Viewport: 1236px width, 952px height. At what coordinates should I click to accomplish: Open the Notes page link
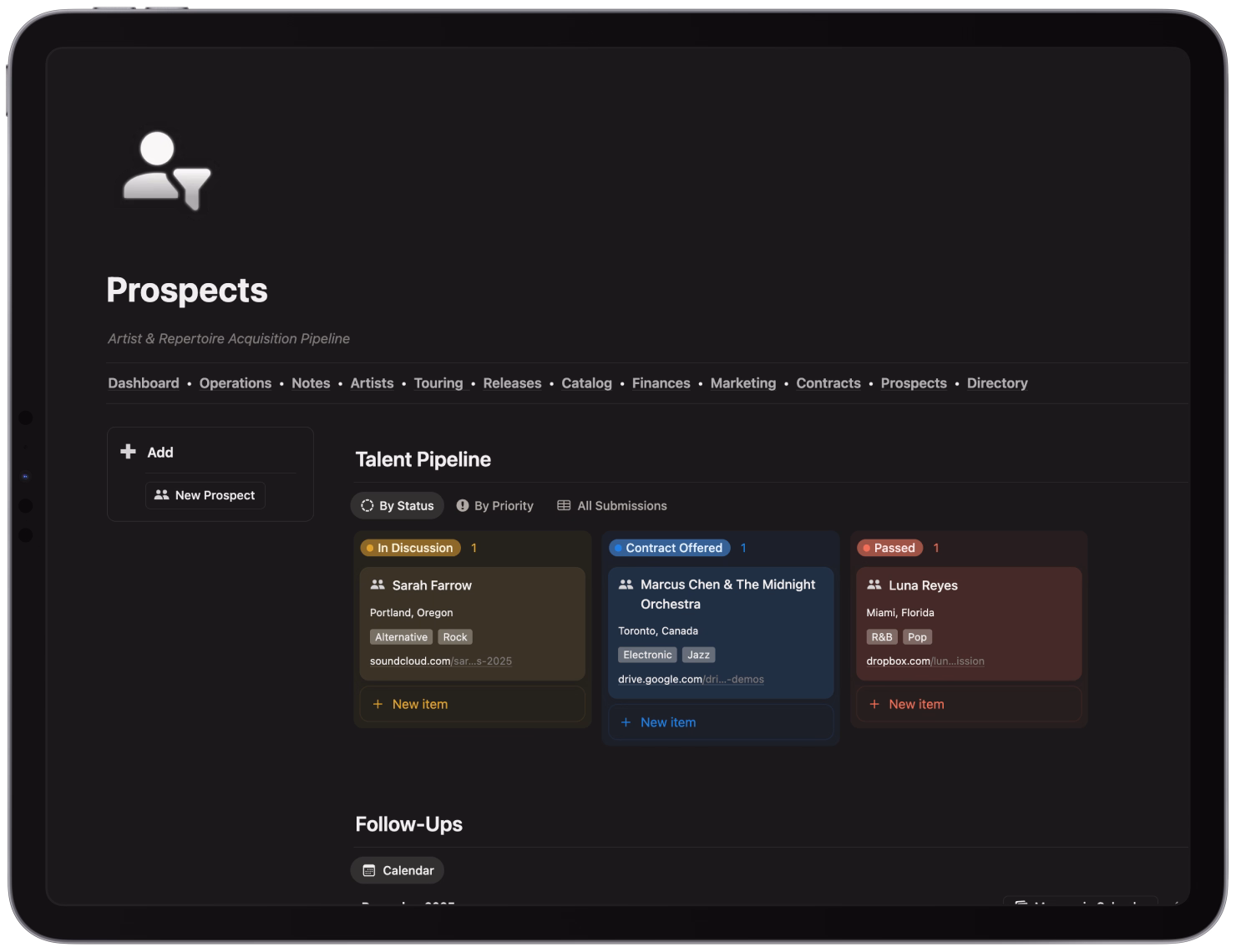(311, 383)
